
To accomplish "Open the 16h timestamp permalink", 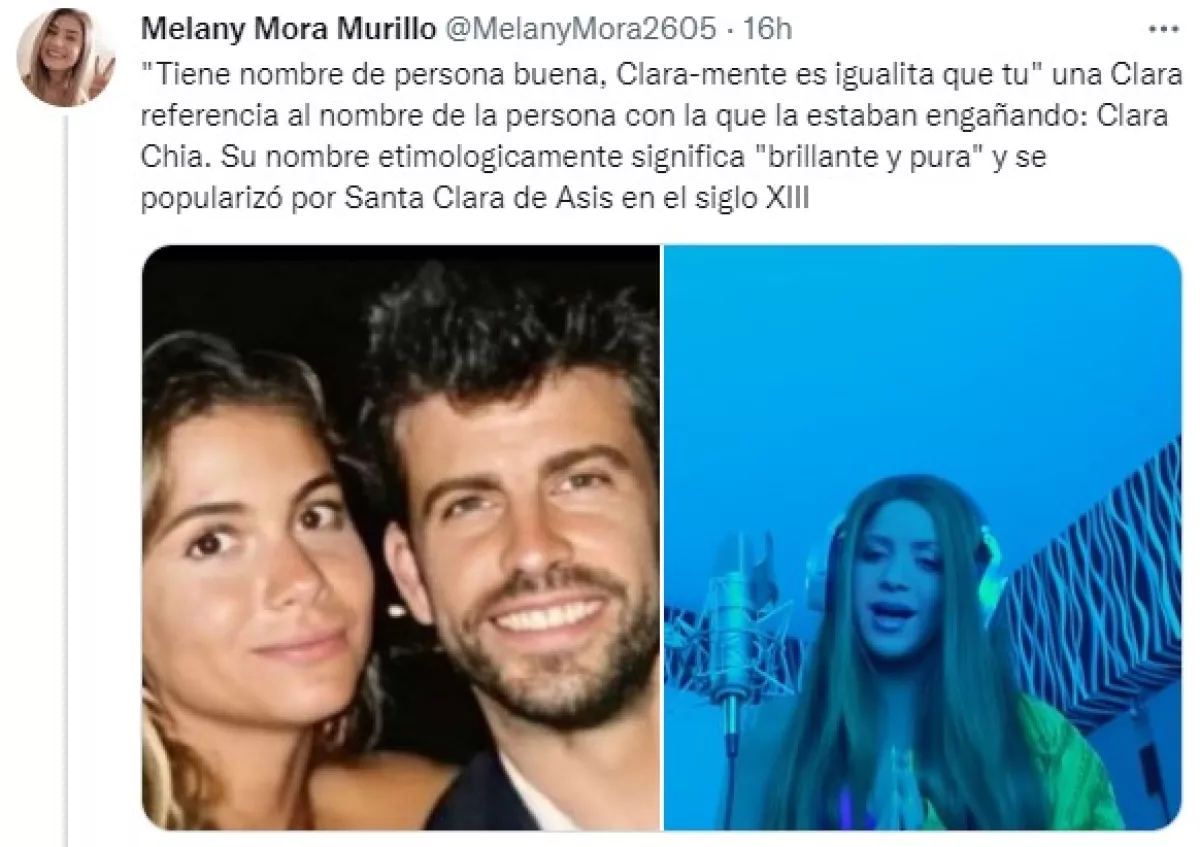I will tap(768, 29).
